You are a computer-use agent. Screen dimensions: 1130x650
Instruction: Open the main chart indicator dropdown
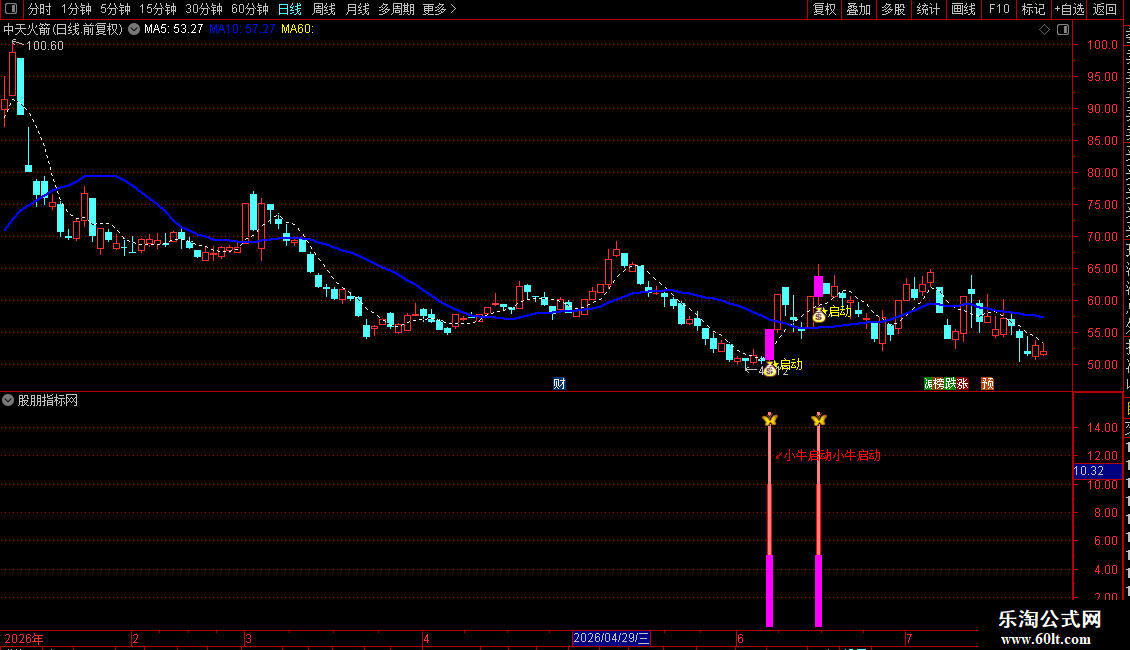coord(134,29)
